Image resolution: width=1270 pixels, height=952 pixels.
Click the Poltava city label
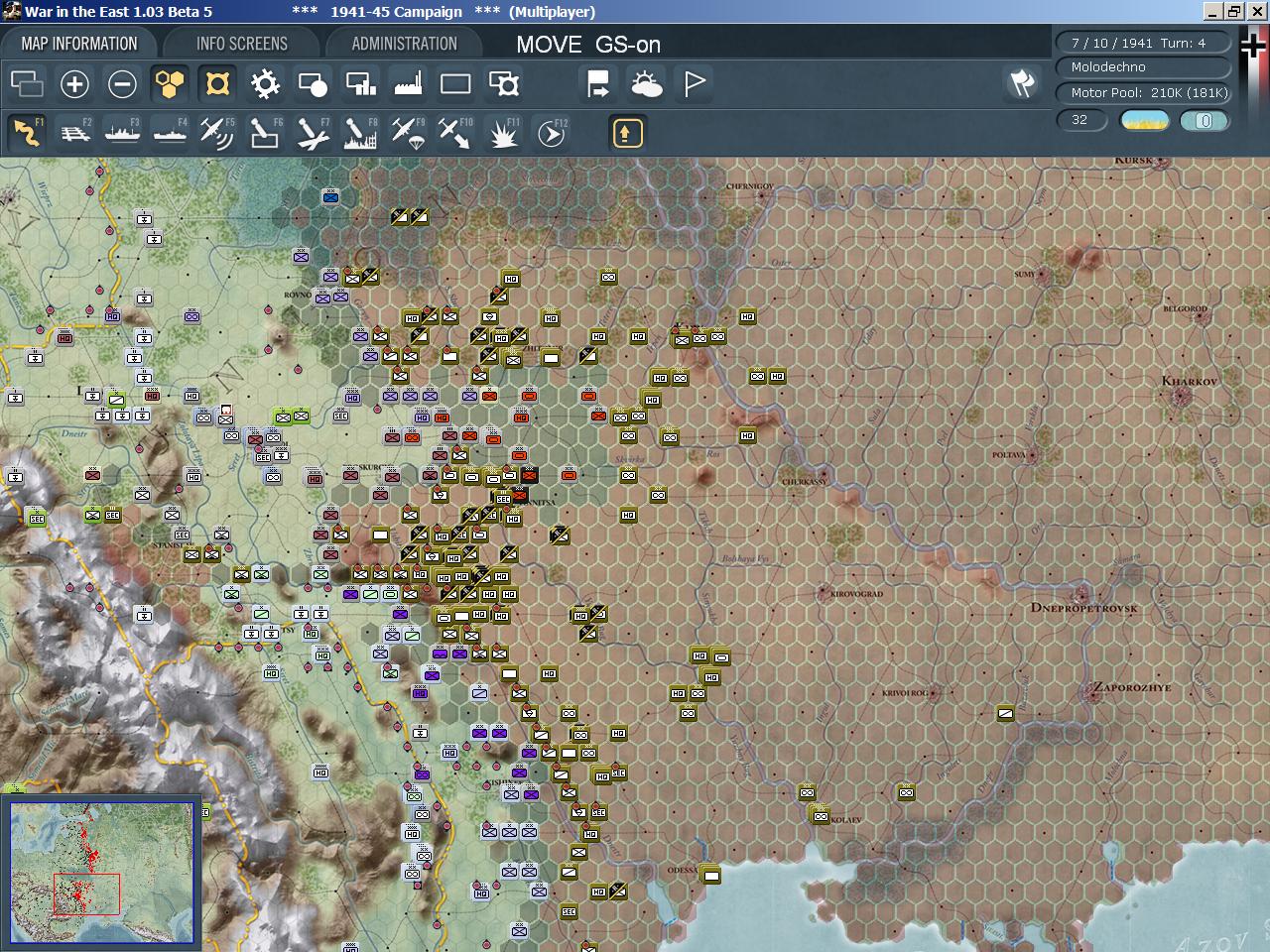point(1008,455)
